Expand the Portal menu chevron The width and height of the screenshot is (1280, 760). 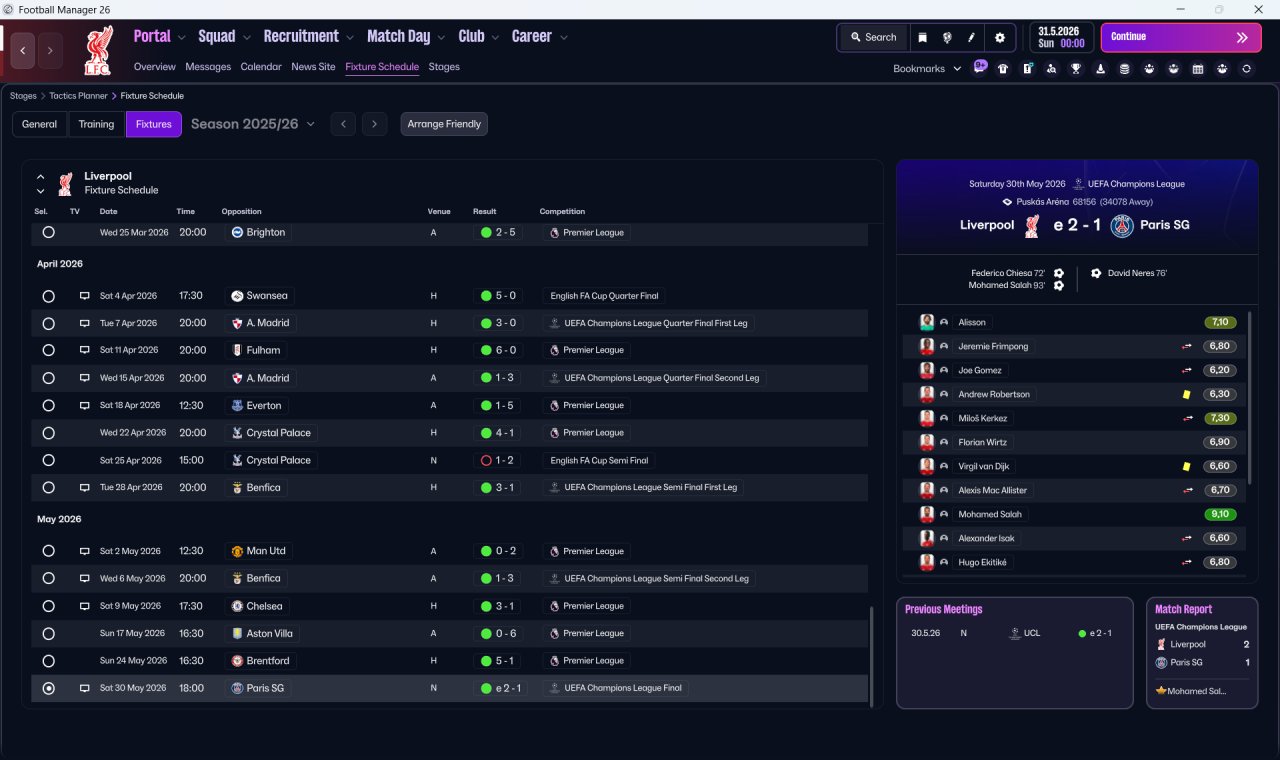point(181,38)
